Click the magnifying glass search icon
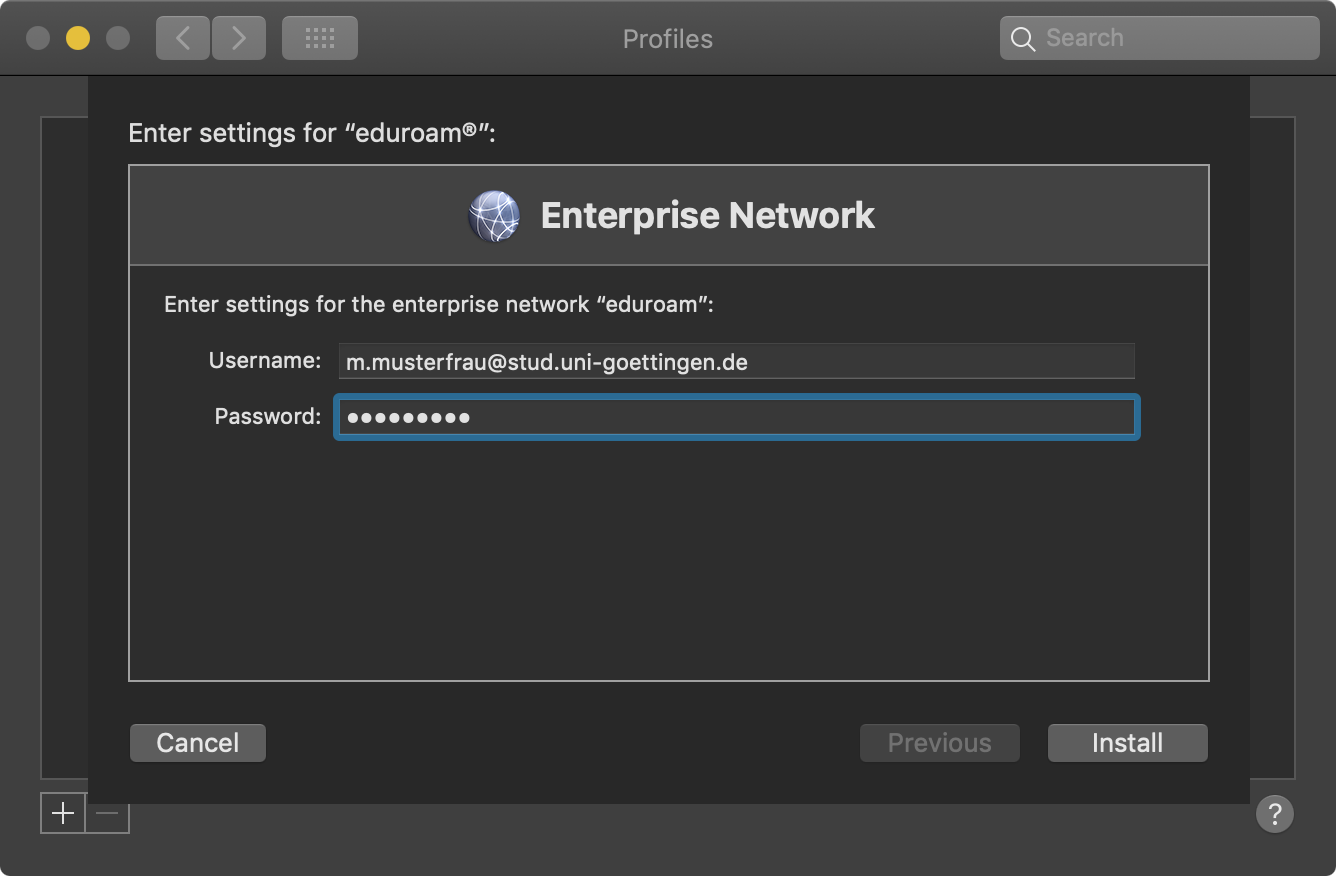Viewport: 1336px width, 876px height. click(x=1022, y=39)
